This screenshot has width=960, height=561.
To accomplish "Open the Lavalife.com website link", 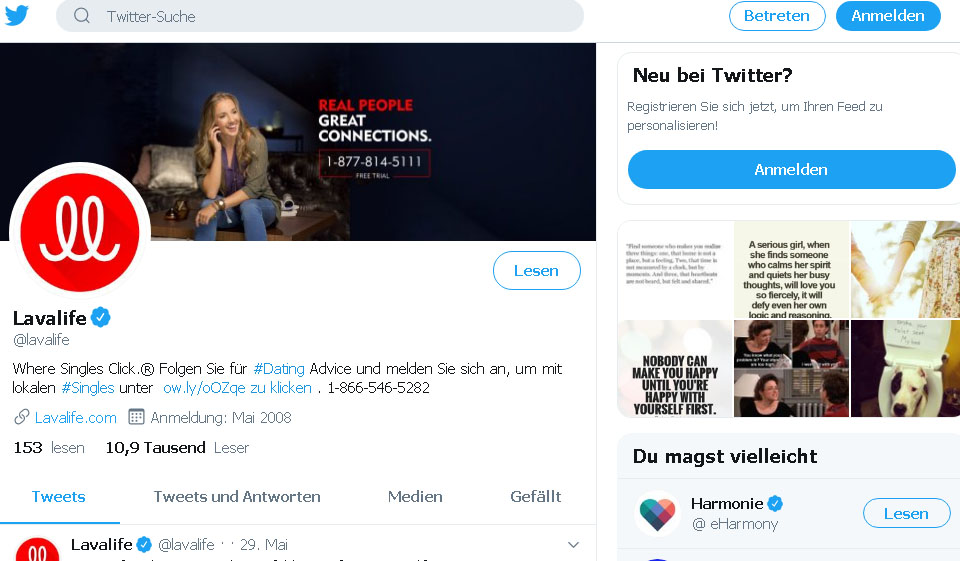I will (x=76, y=417).
